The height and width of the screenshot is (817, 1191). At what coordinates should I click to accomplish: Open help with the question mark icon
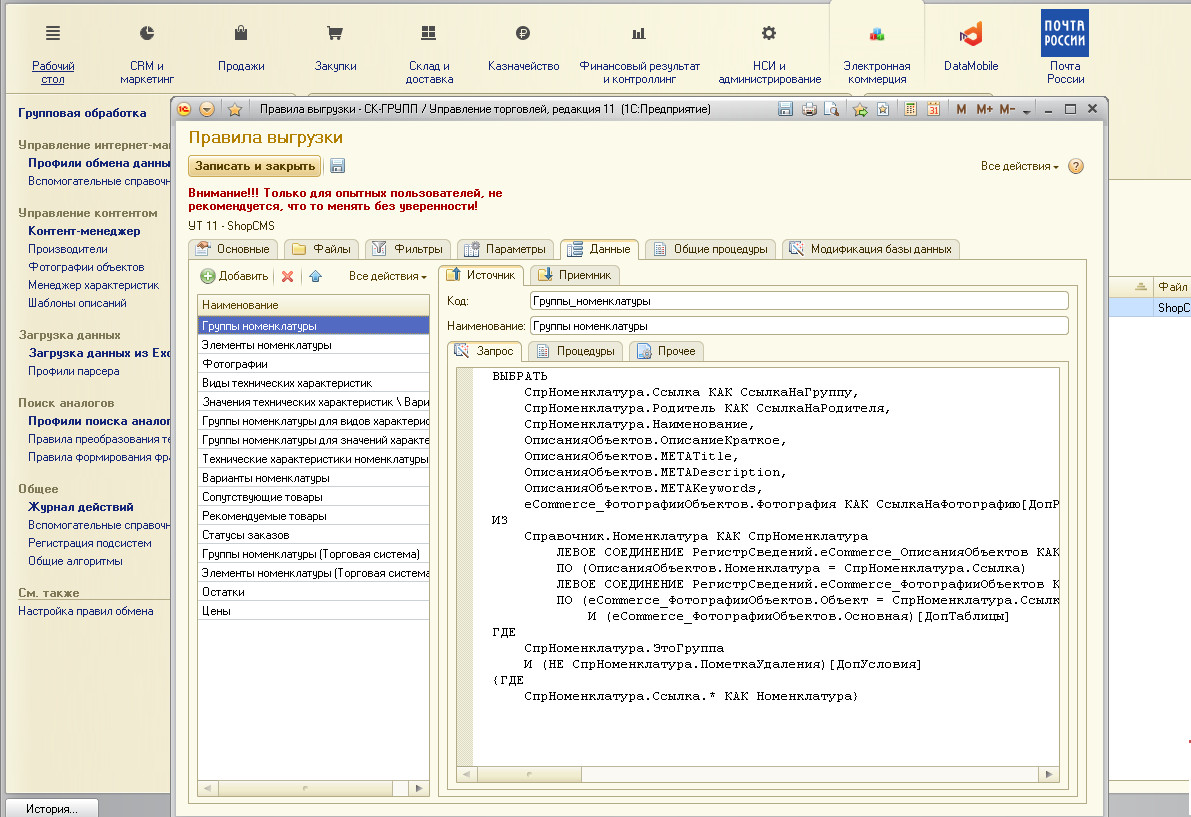(x=1076, y=167)
